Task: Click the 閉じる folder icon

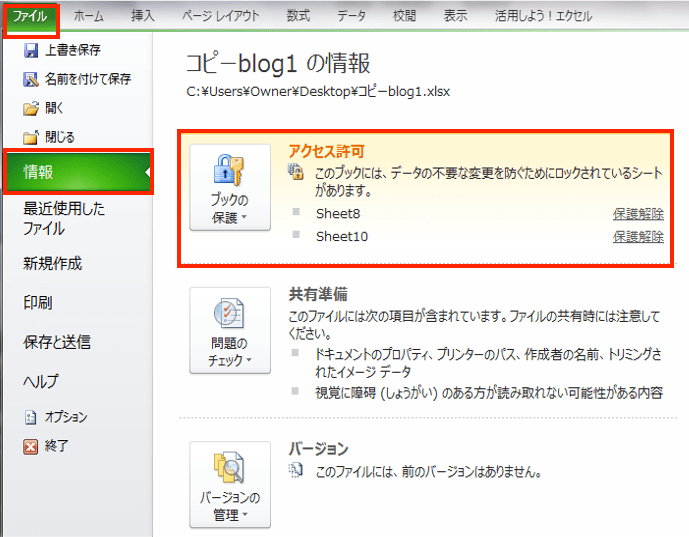Action: 31,138
